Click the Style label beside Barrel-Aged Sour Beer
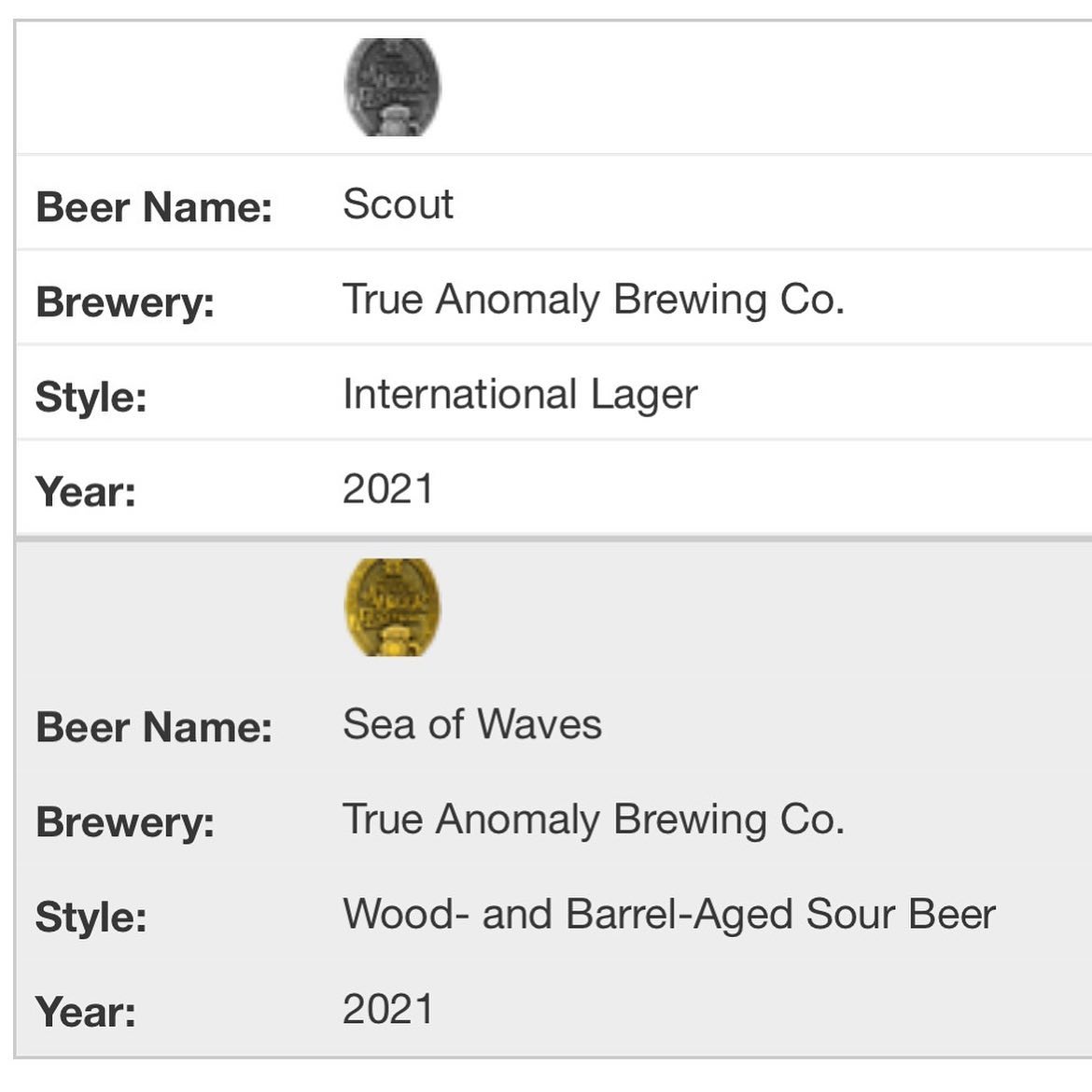The width and height of the screenshot is (1092, 1092). coord(91,917)
